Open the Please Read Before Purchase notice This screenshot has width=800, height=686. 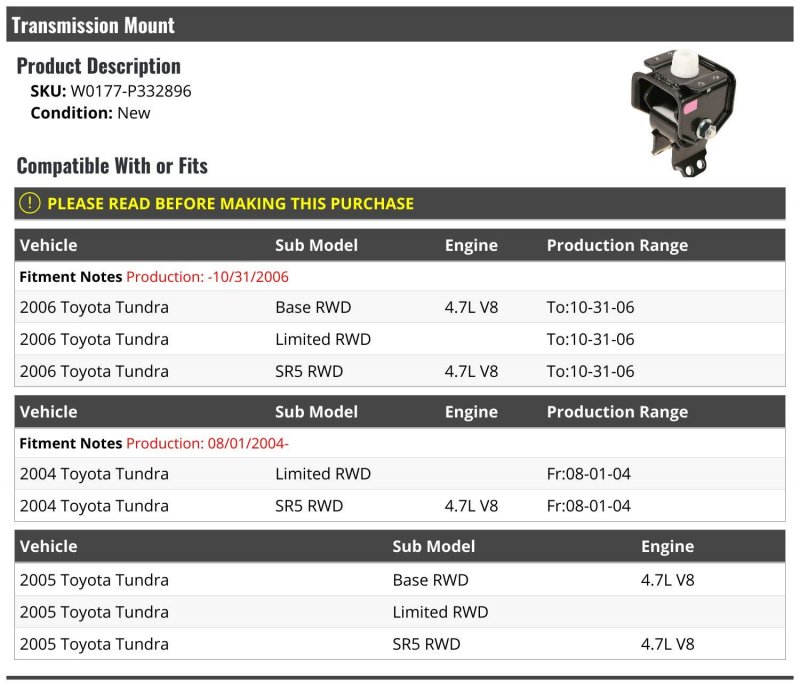point(230,203)
